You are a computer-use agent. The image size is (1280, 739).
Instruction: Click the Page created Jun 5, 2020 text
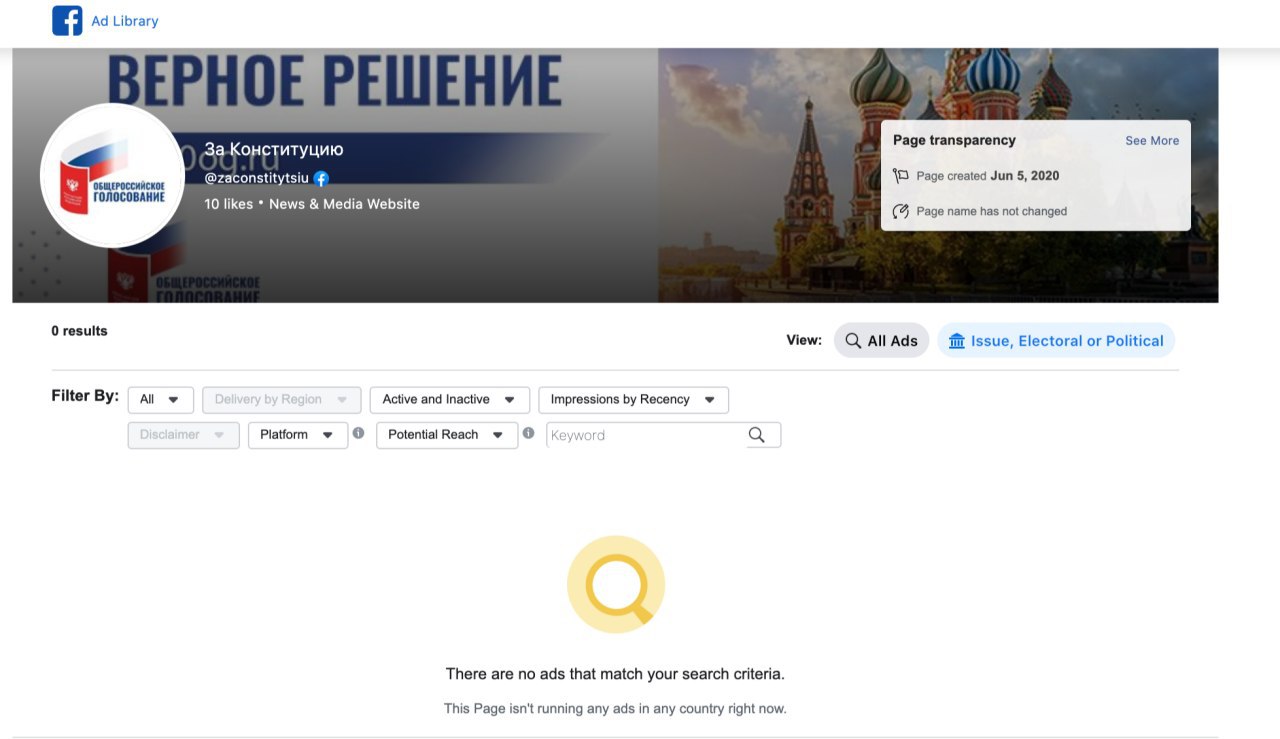coord(988,176)
